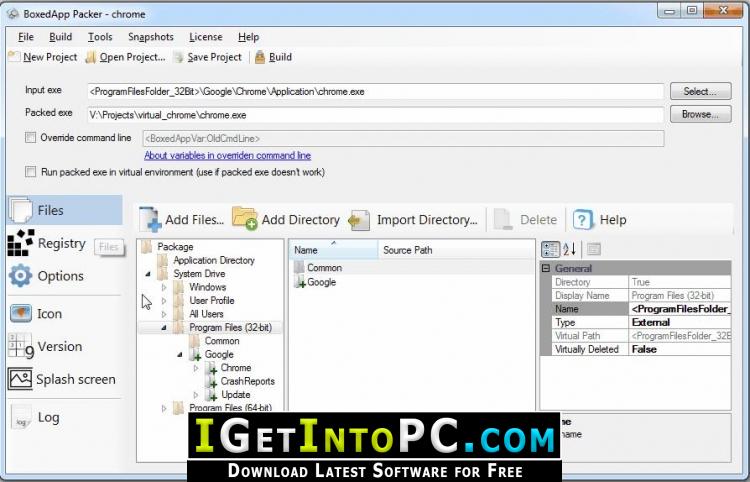This screenshot has height=482, width=750.
Task: Open the Splash screen section icon
Action: point(20,379)
